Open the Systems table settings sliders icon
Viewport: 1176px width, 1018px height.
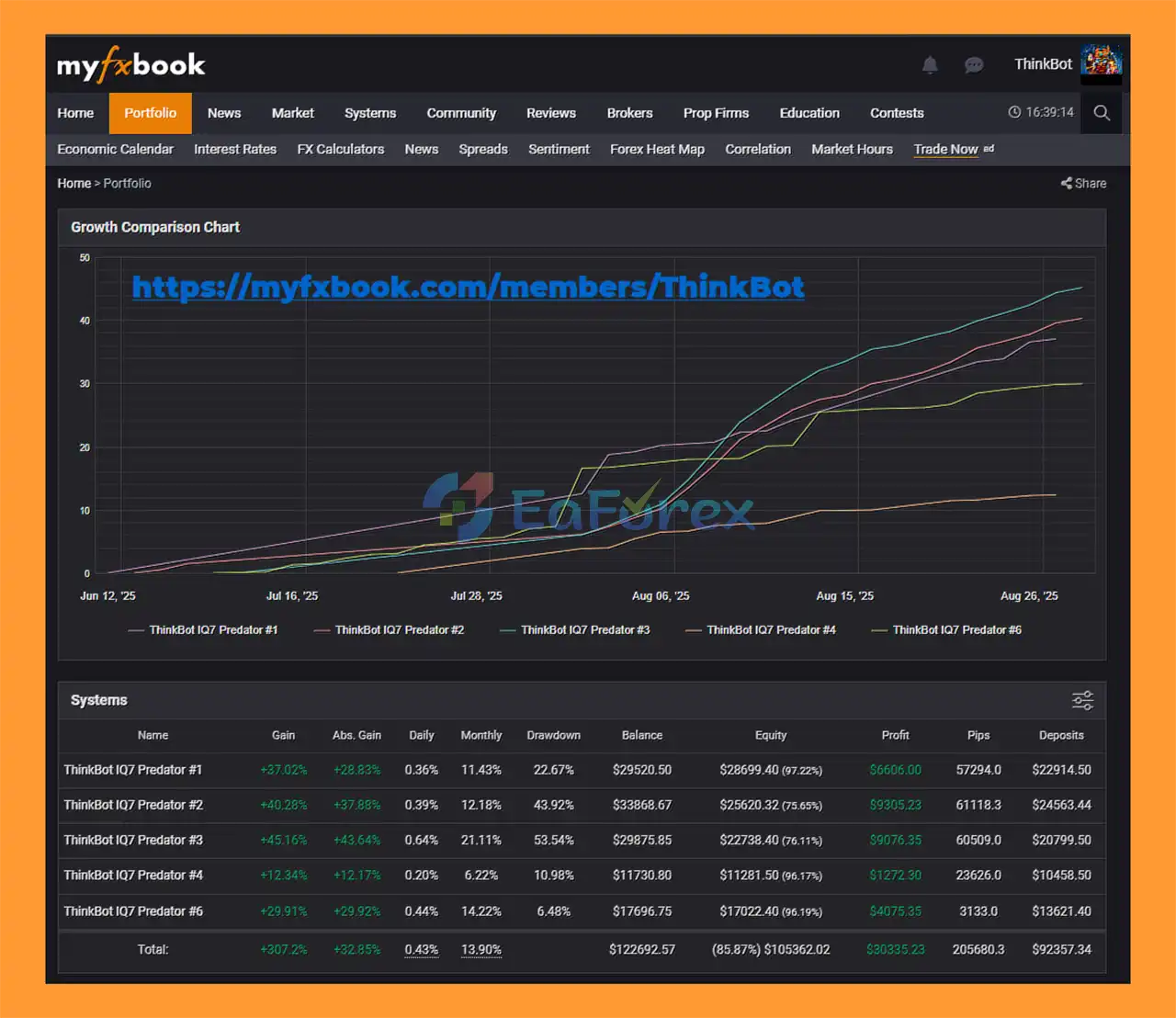pyautogui.click(x=1082, y=701)
